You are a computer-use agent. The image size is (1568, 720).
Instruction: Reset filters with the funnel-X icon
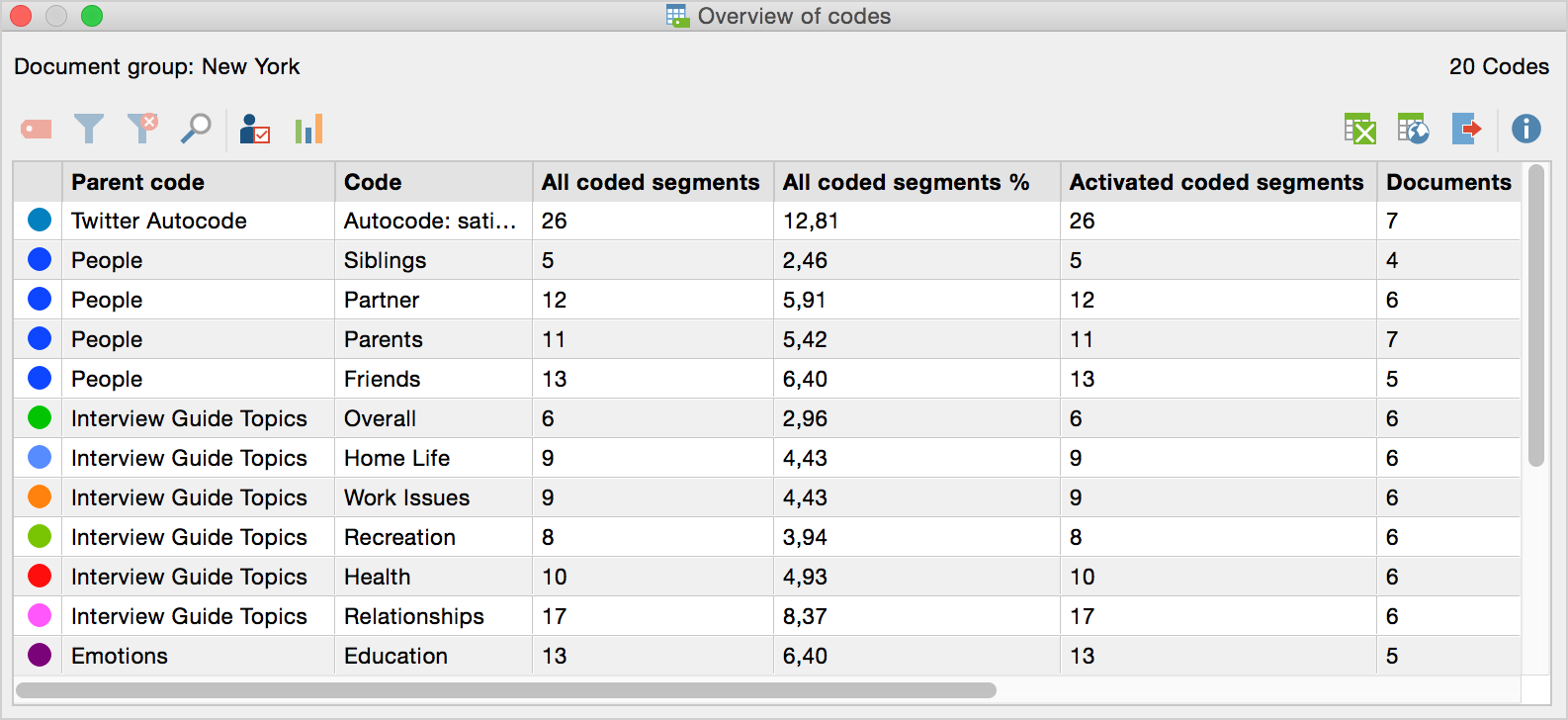pyautogui.click(x=142, y=129)
